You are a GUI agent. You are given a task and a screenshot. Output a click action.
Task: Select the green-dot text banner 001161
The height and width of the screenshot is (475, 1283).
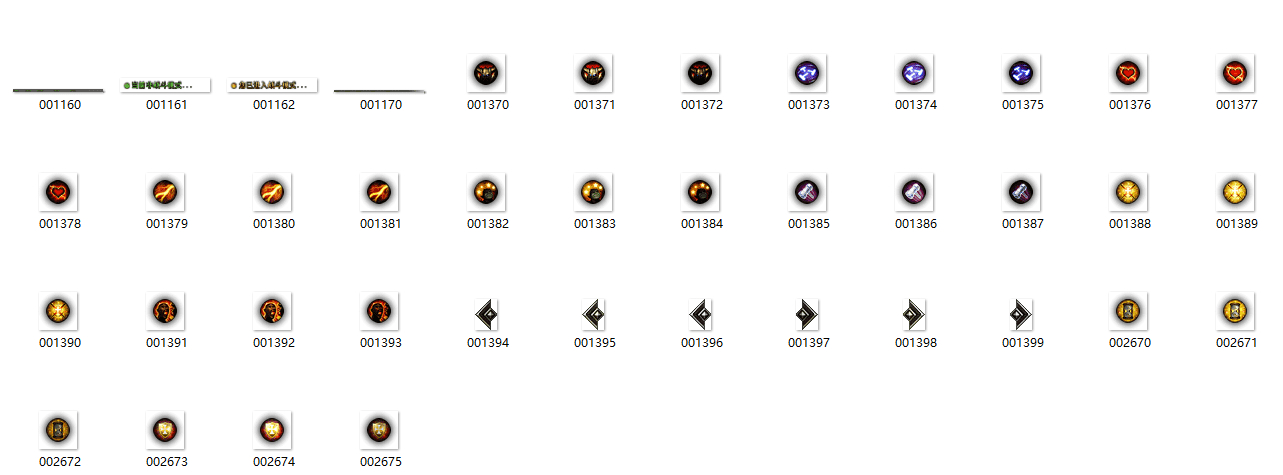click(x=167, y=86)
